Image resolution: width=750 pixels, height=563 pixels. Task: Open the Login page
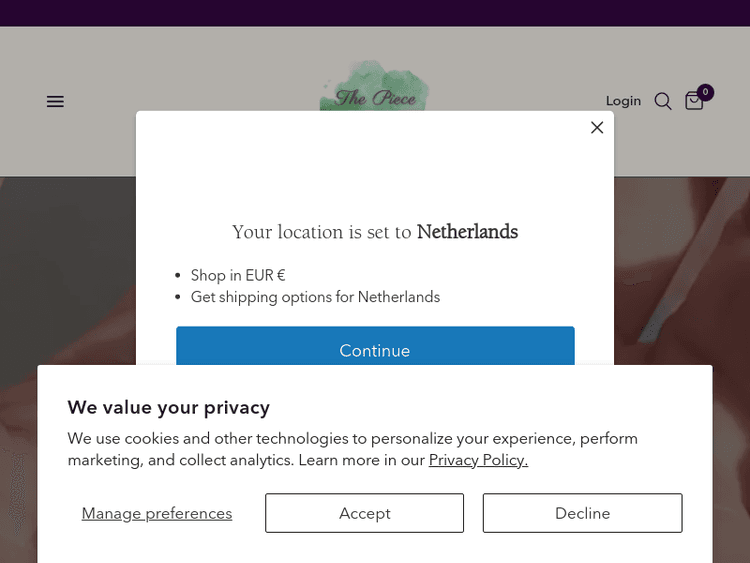[623, 101]
